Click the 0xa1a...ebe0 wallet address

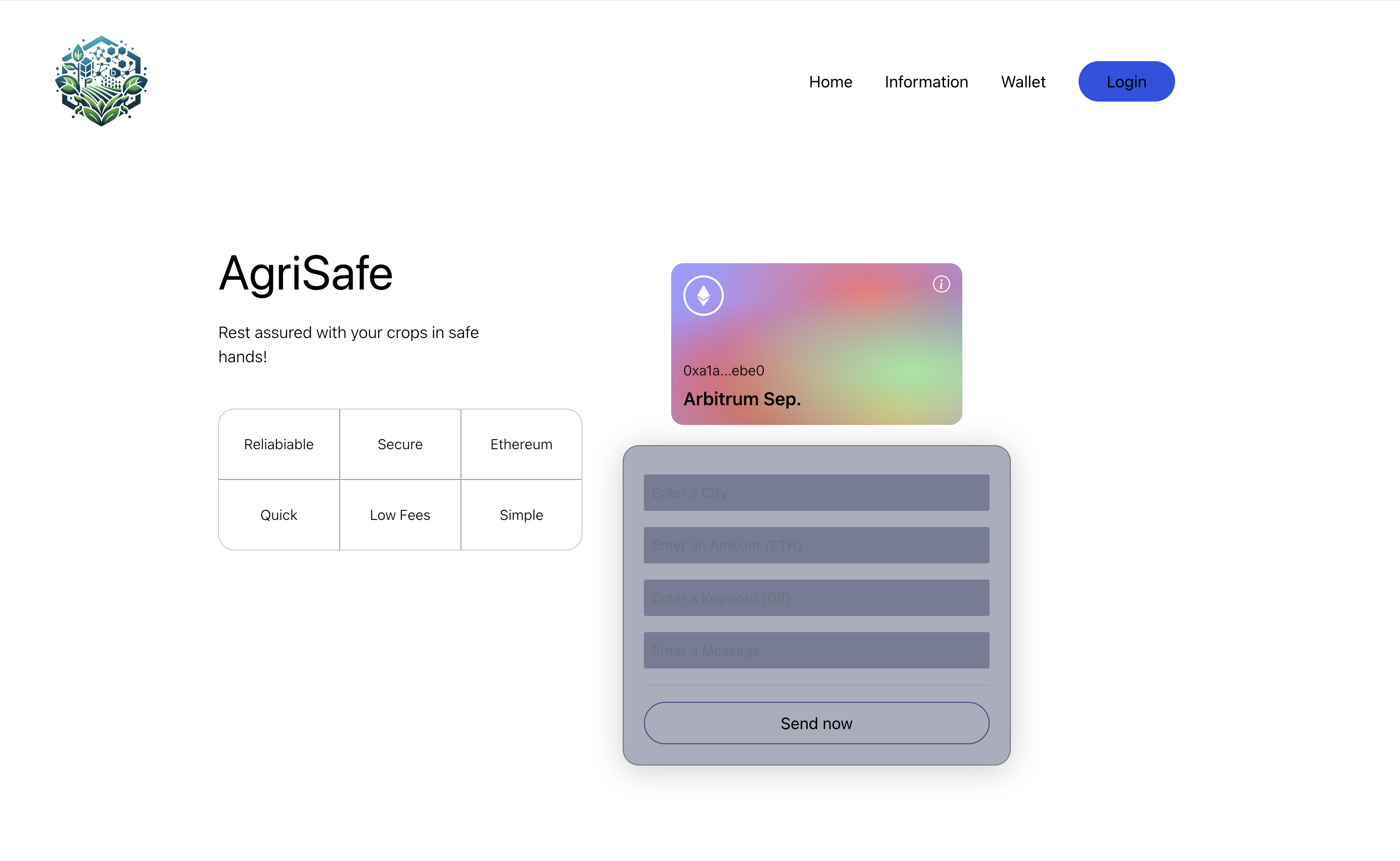tap(723, 371)
